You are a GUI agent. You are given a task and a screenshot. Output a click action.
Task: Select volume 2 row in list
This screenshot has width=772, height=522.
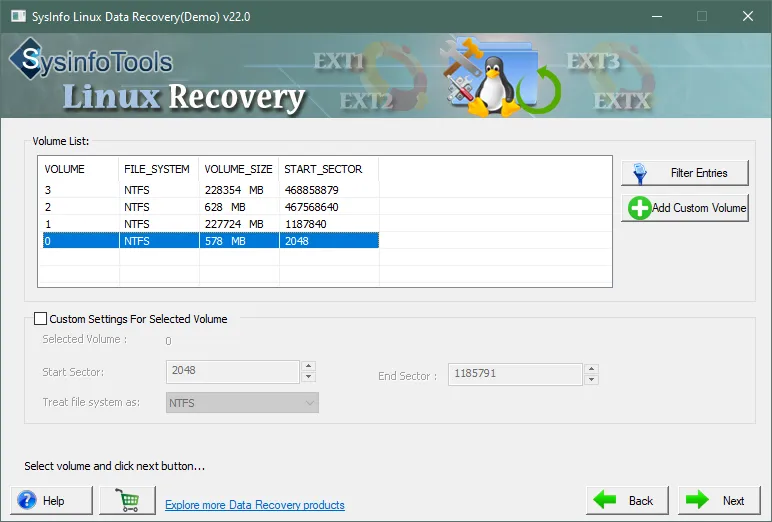[x=211, y=207]
